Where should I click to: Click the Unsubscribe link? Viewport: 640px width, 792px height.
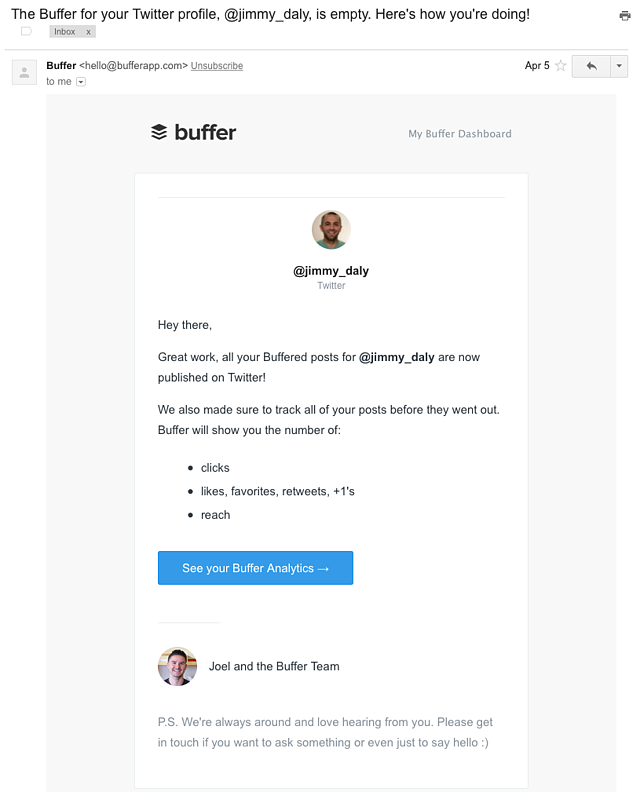(x=217, y=66)
